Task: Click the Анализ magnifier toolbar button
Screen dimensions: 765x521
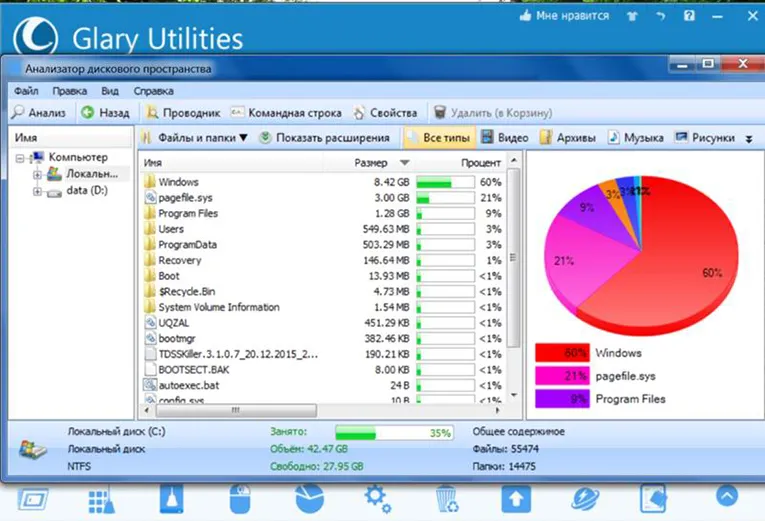Action: coord(39,113)
